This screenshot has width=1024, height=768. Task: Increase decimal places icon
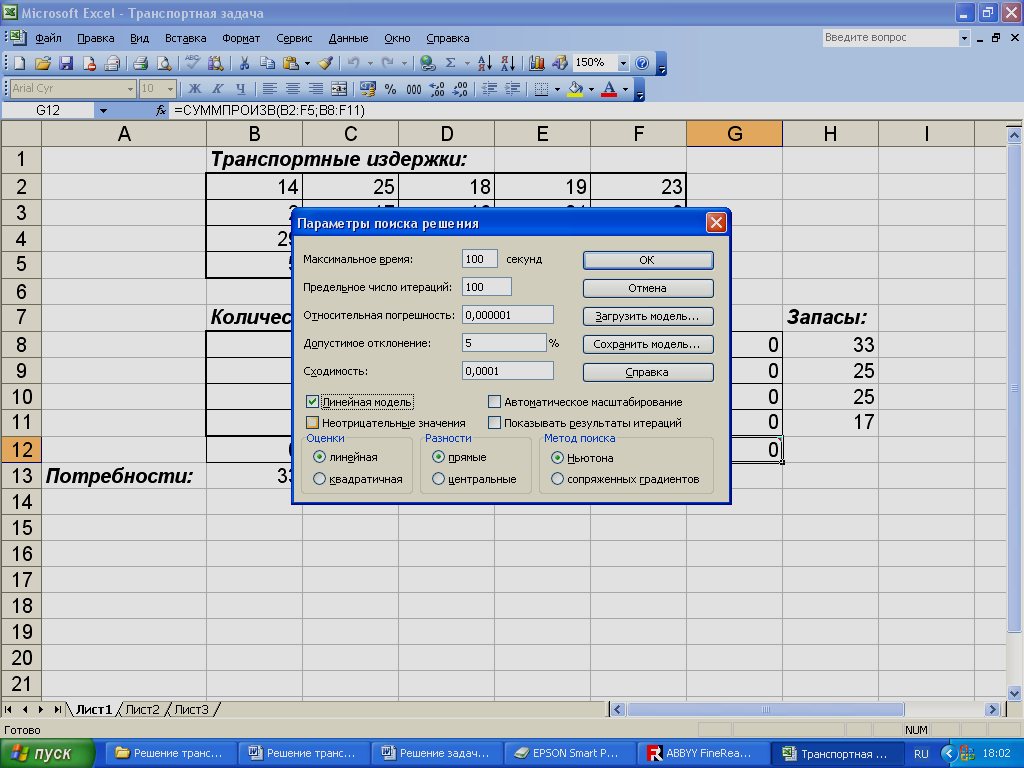click(x=437, y=89)
